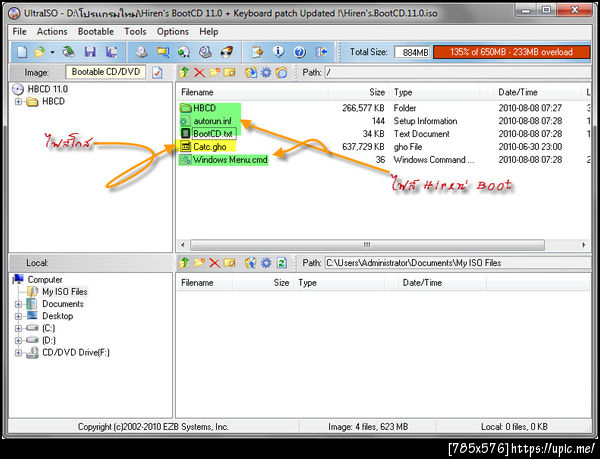Click the Bootable CD/DVD image type button
Viewport: 600px width, 459px height.
coord(106,72)
